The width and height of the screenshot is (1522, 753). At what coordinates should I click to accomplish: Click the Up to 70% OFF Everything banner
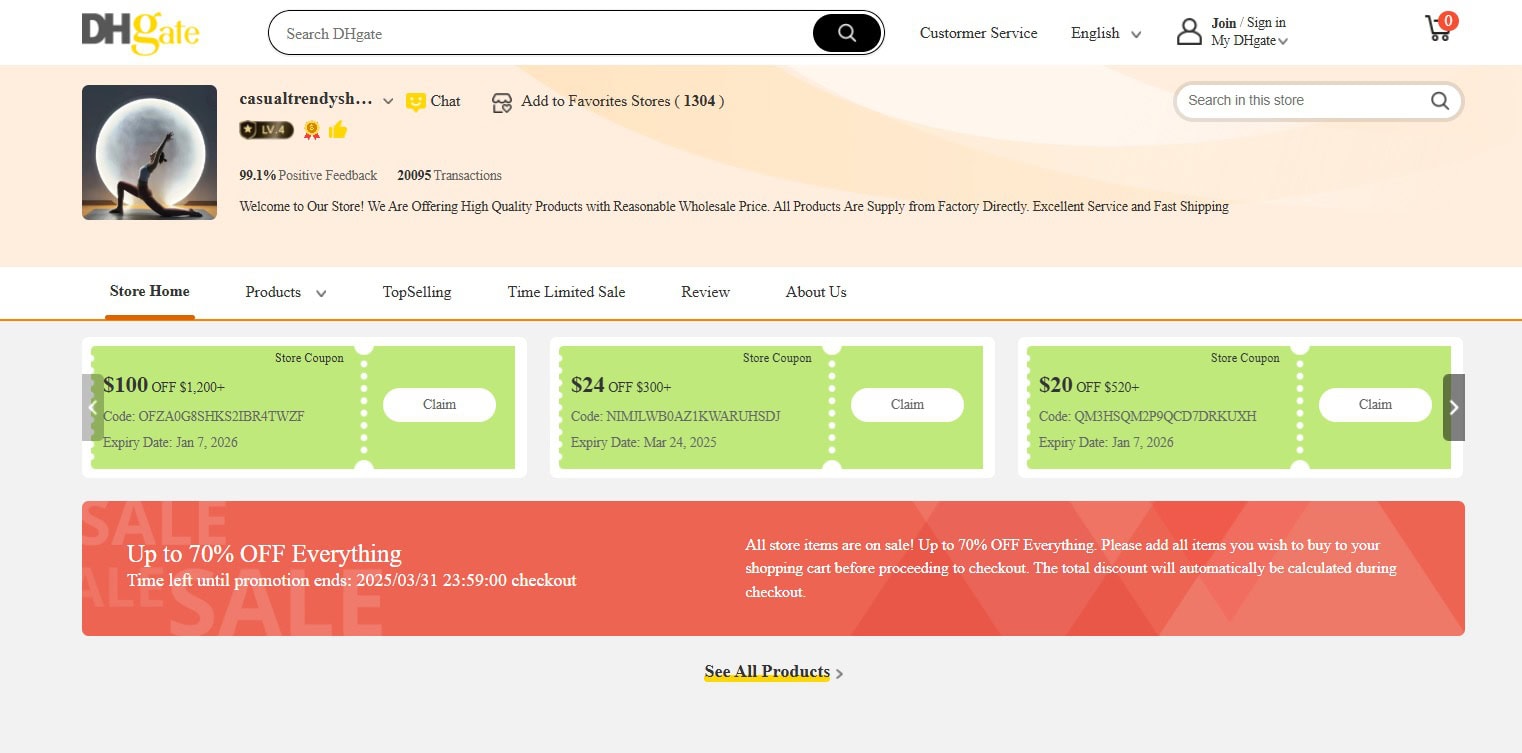point(773,568)
